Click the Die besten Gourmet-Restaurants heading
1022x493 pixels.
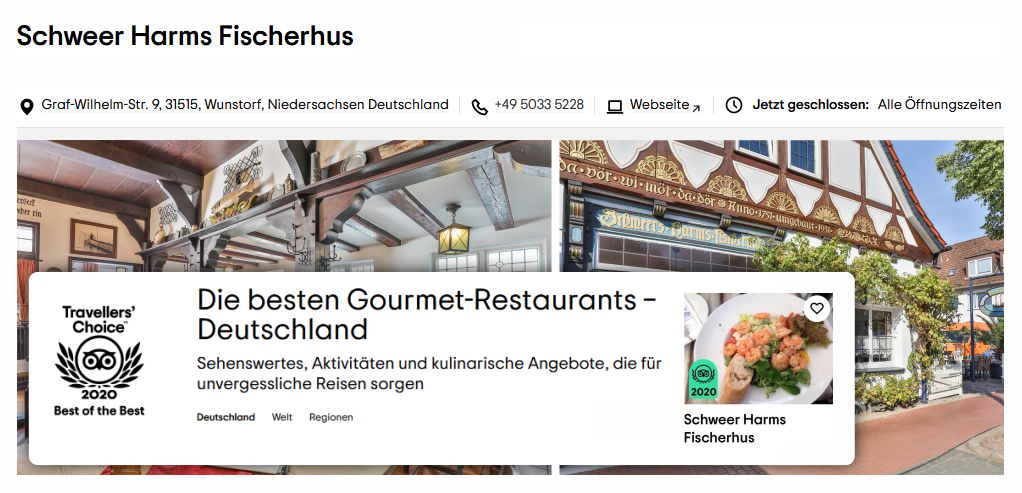[x=427, y=314]
